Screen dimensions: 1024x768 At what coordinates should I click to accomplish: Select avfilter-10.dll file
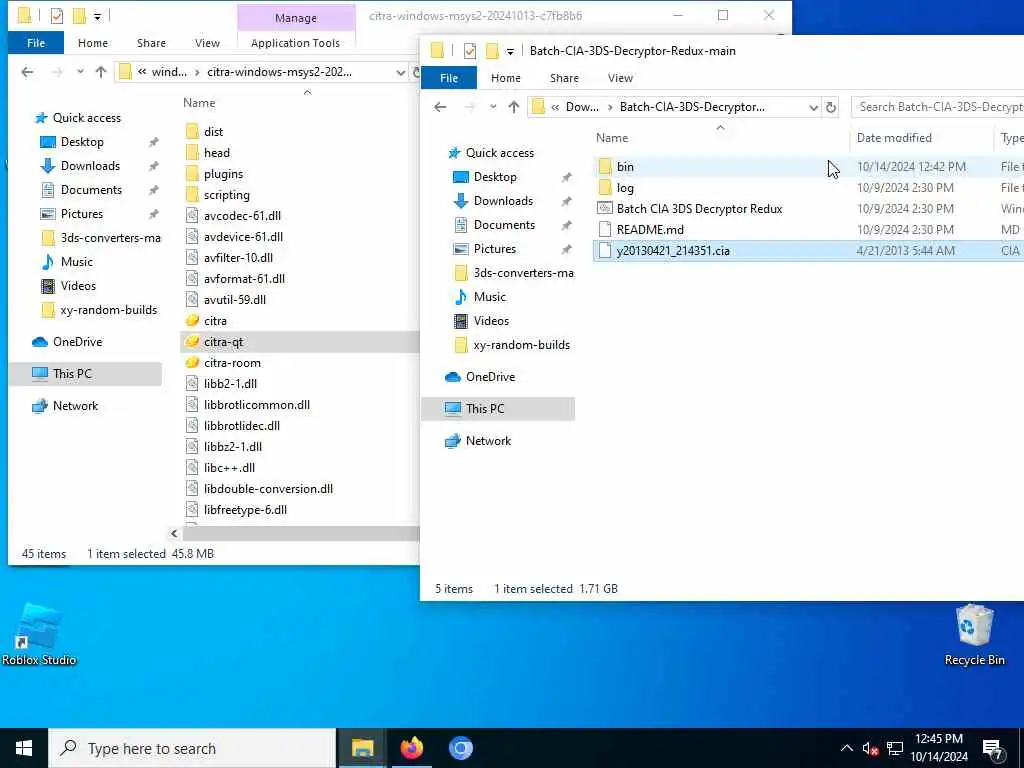[238, 257]
